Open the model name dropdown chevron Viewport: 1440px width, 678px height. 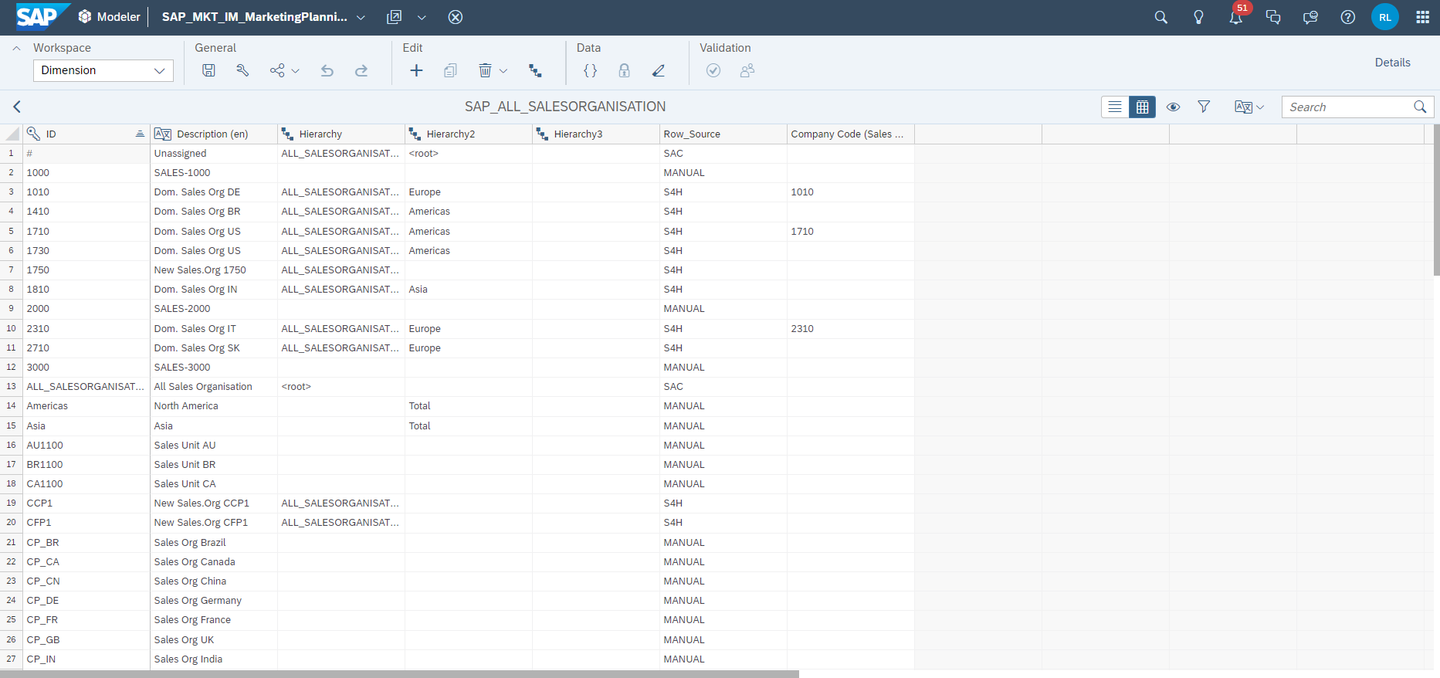point(360,18)
